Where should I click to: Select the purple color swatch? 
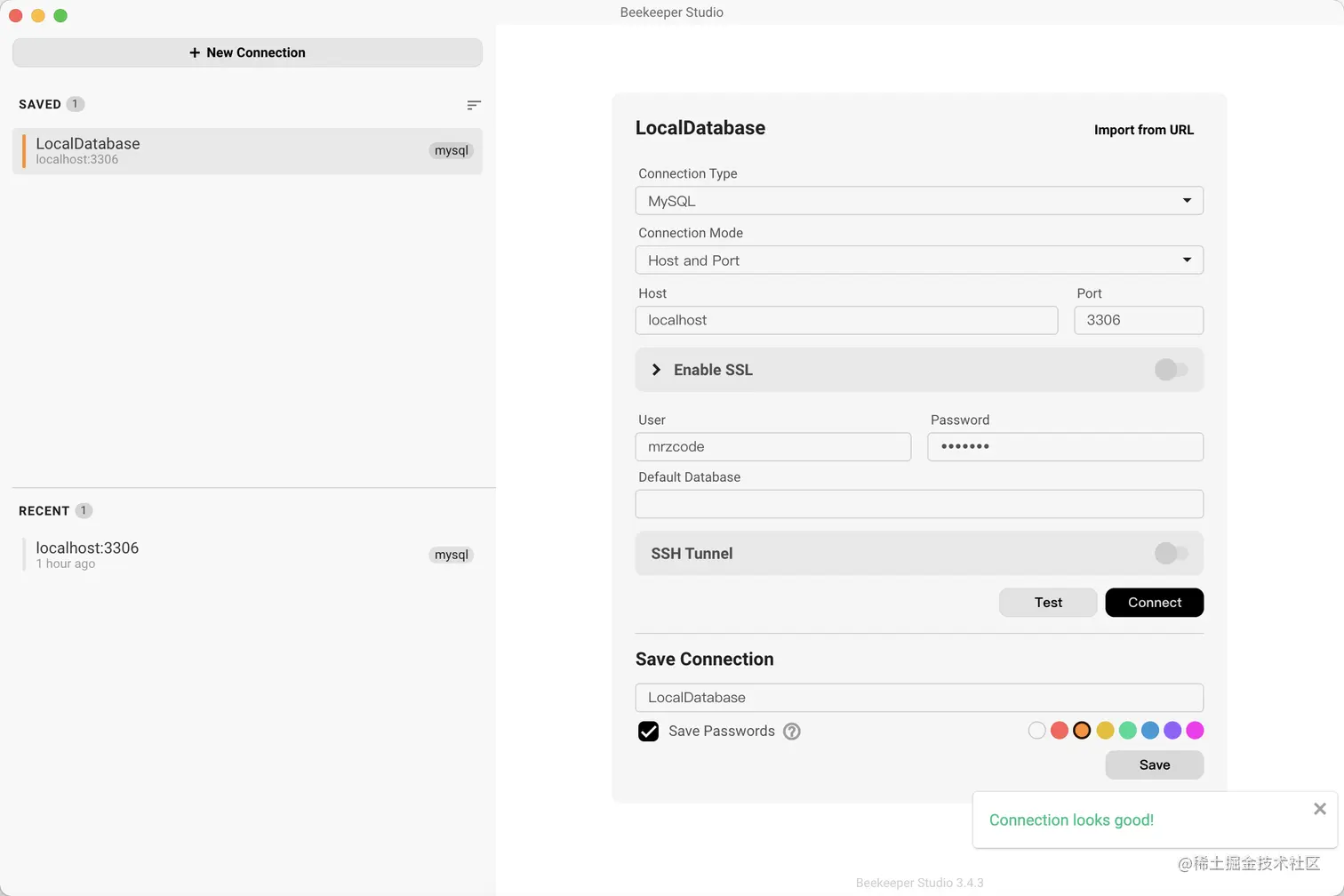[1172, 731]
